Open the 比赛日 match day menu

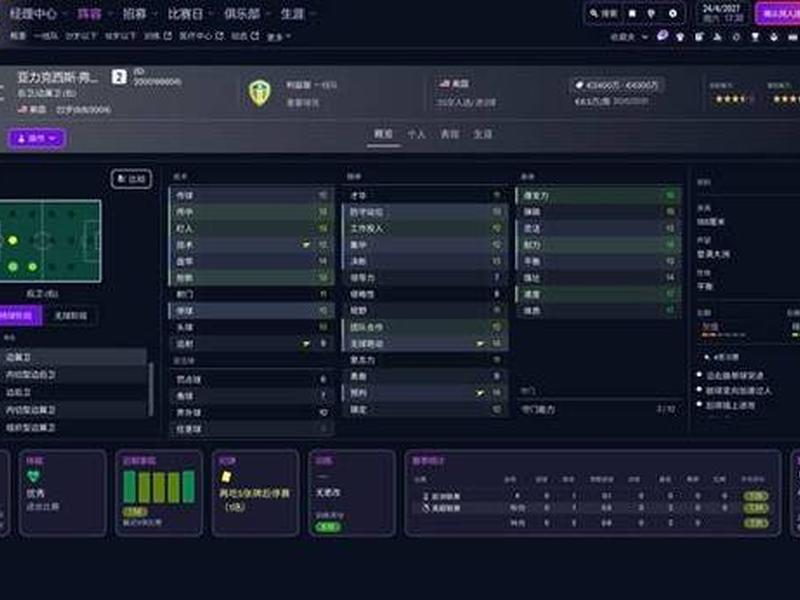[186, 14]
